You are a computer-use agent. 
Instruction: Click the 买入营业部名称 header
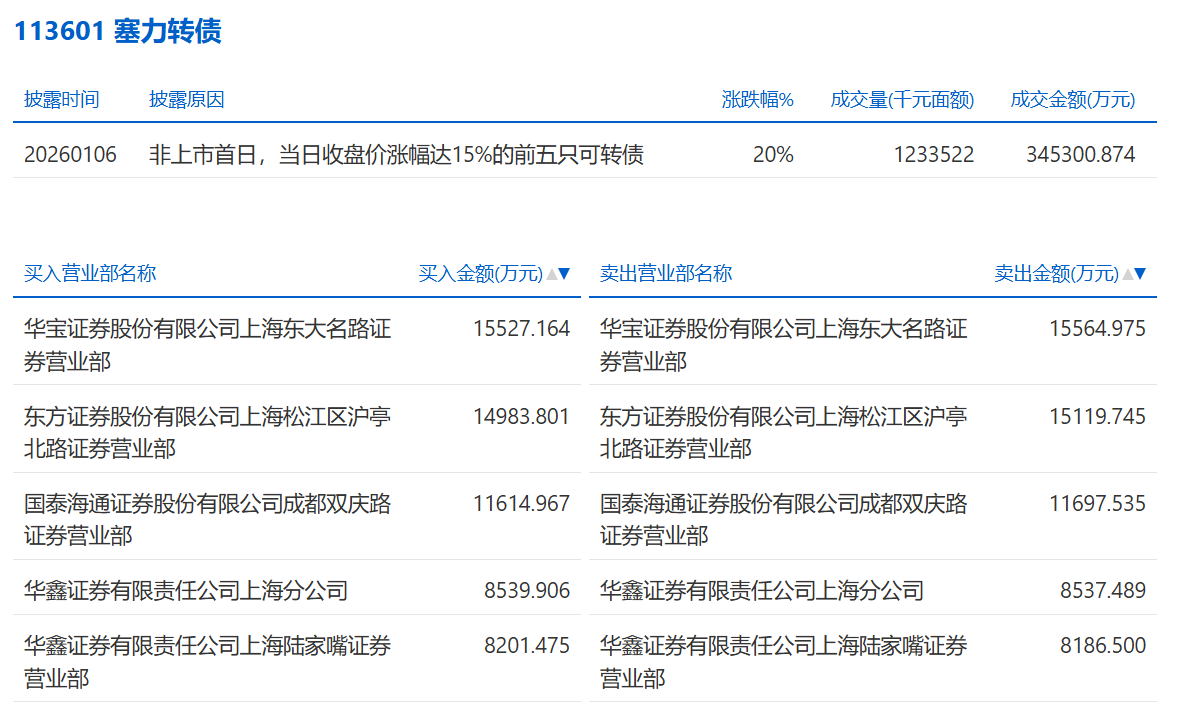tap(90, 274)
